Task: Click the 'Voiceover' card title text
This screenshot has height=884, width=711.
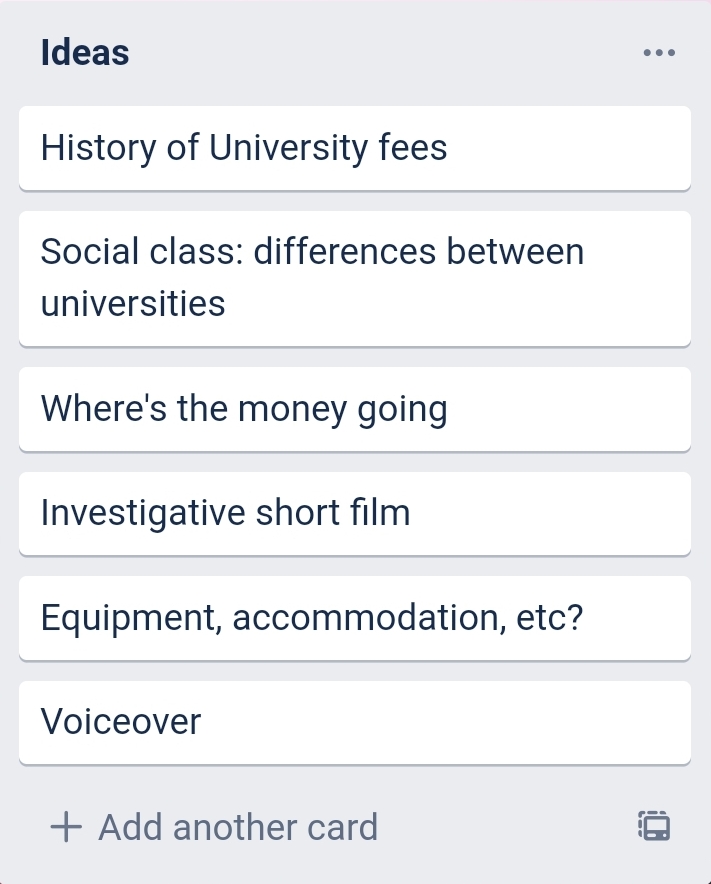Action: coord(121,721)
